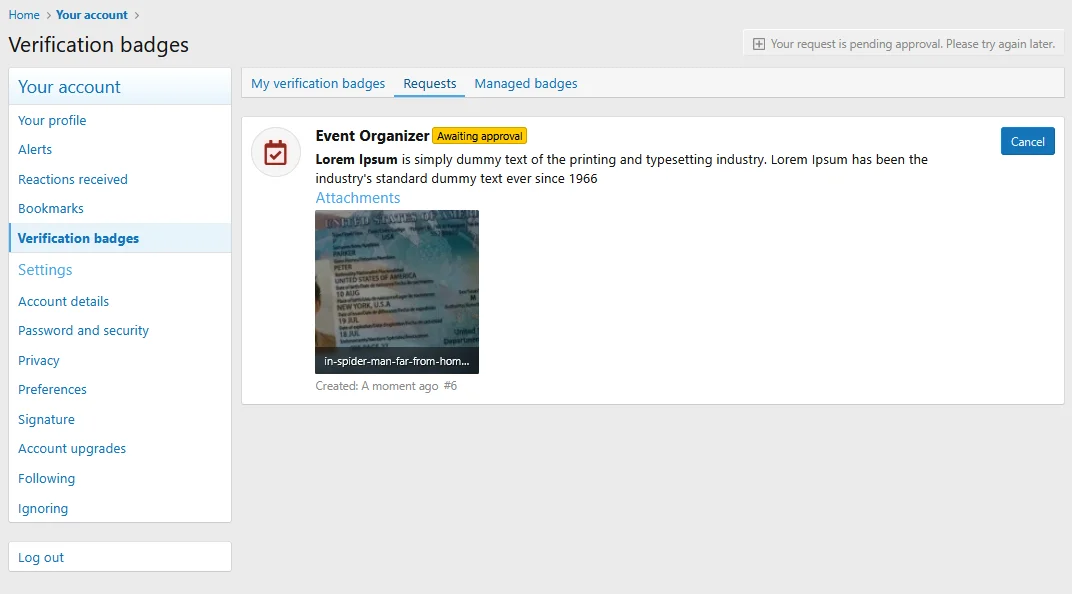1072x594 pixels.
Task: View Reactions received page
Action: (x=120, y=179)
